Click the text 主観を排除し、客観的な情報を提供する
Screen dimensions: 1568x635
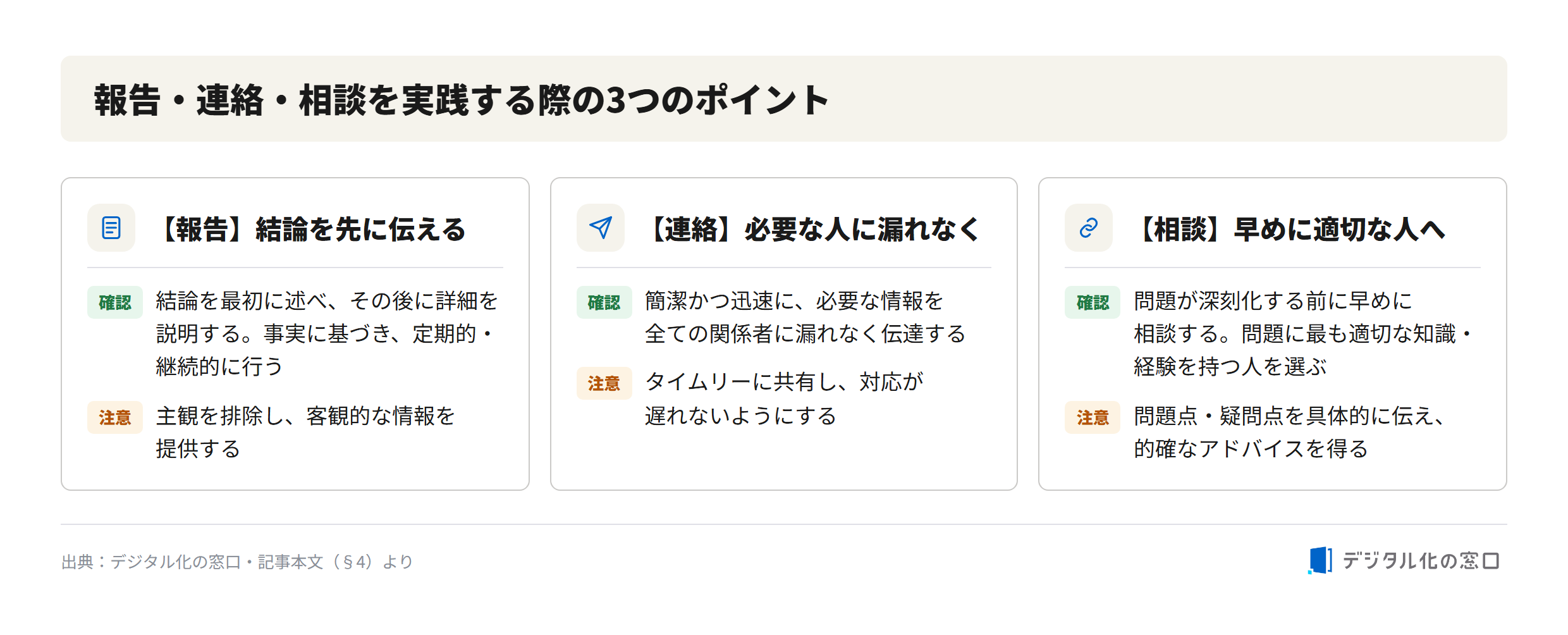point(305,432)
